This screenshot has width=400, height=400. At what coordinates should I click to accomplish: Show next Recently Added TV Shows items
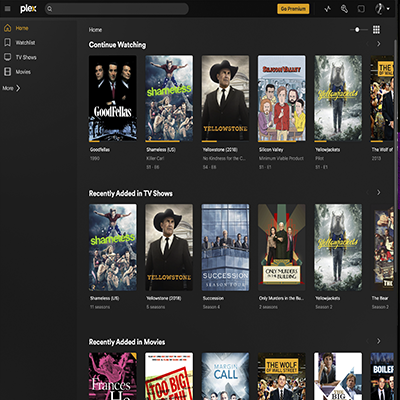[x=379, y=192]
